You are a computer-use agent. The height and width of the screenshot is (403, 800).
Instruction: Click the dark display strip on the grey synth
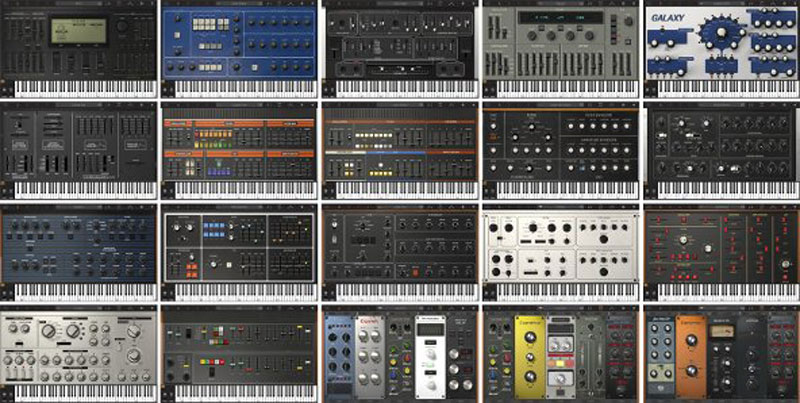[560, 18]
